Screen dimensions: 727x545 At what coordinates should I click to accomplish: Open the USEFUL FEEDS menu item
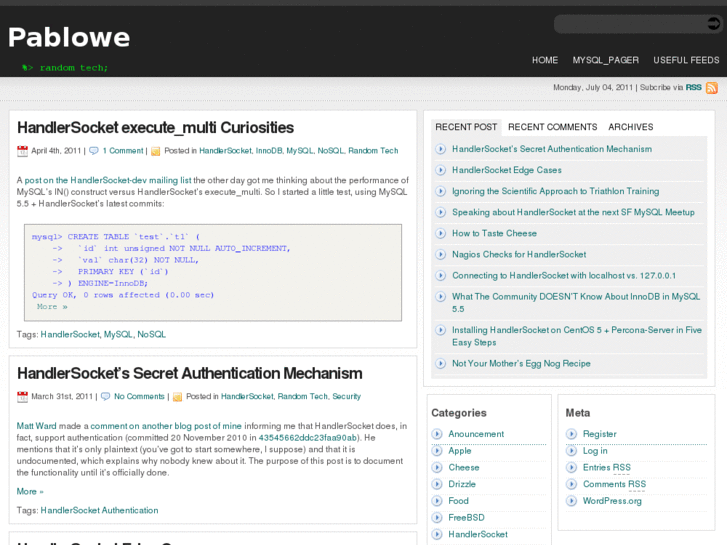(686, 60)
